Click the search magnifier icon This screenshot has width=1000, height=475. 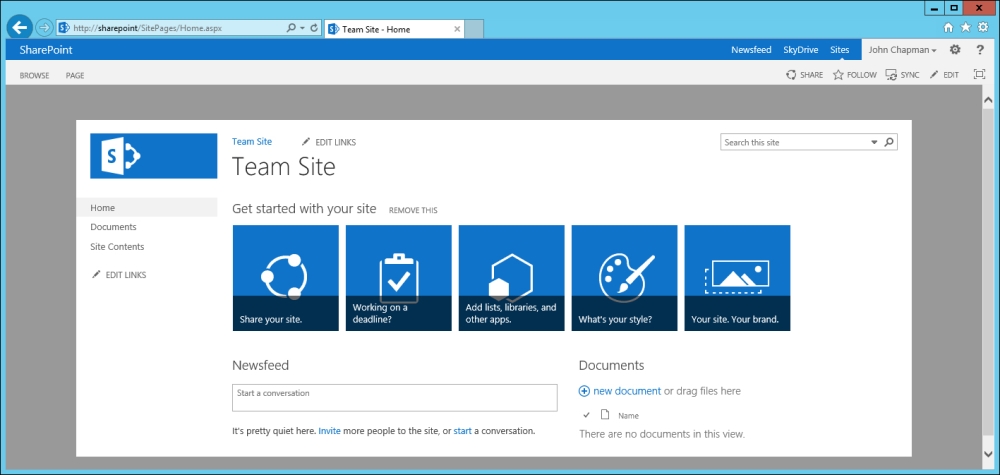pos(889,142)
